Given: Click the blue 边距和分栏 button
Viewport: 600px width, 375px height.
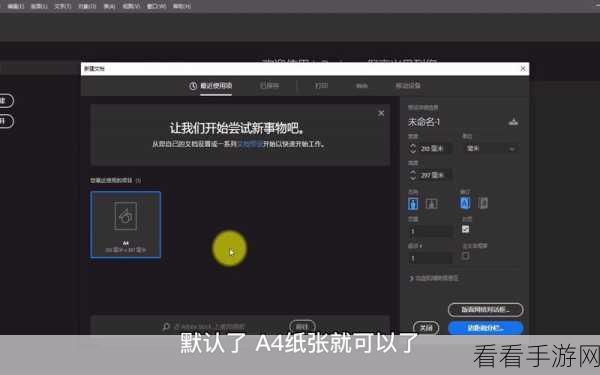Looking at the screenshot, I should (486, 328).
